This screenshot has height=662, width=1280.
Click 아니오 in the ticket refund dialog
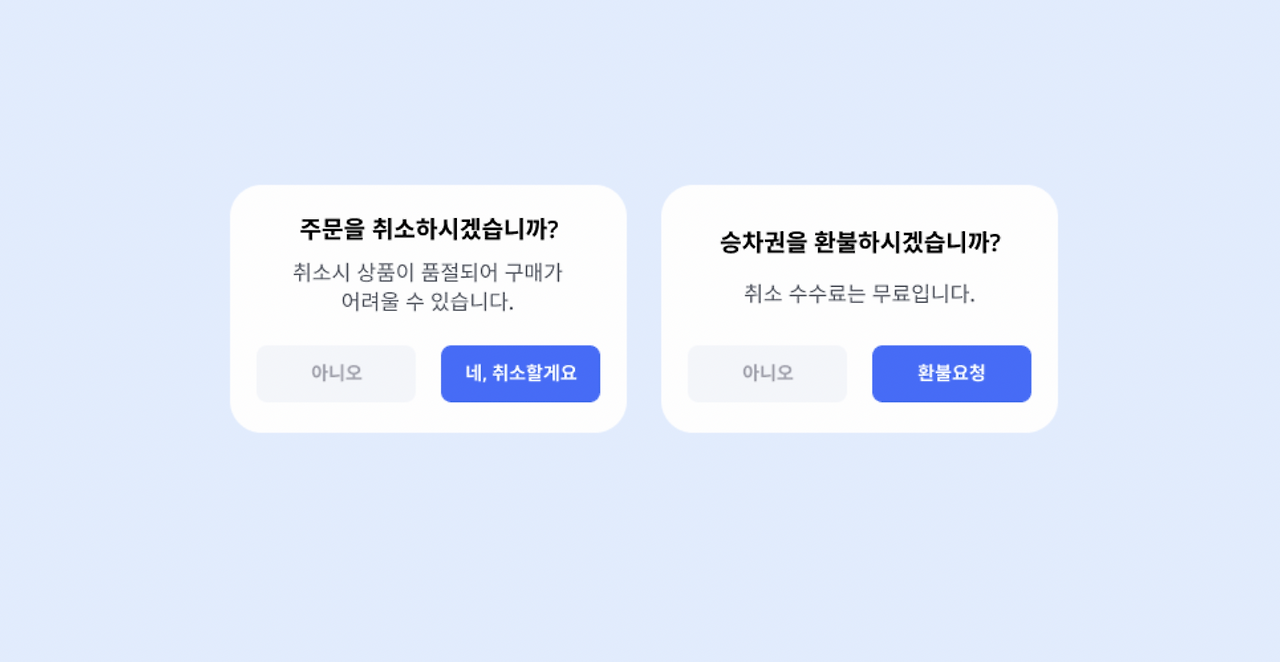coord(767,374)
